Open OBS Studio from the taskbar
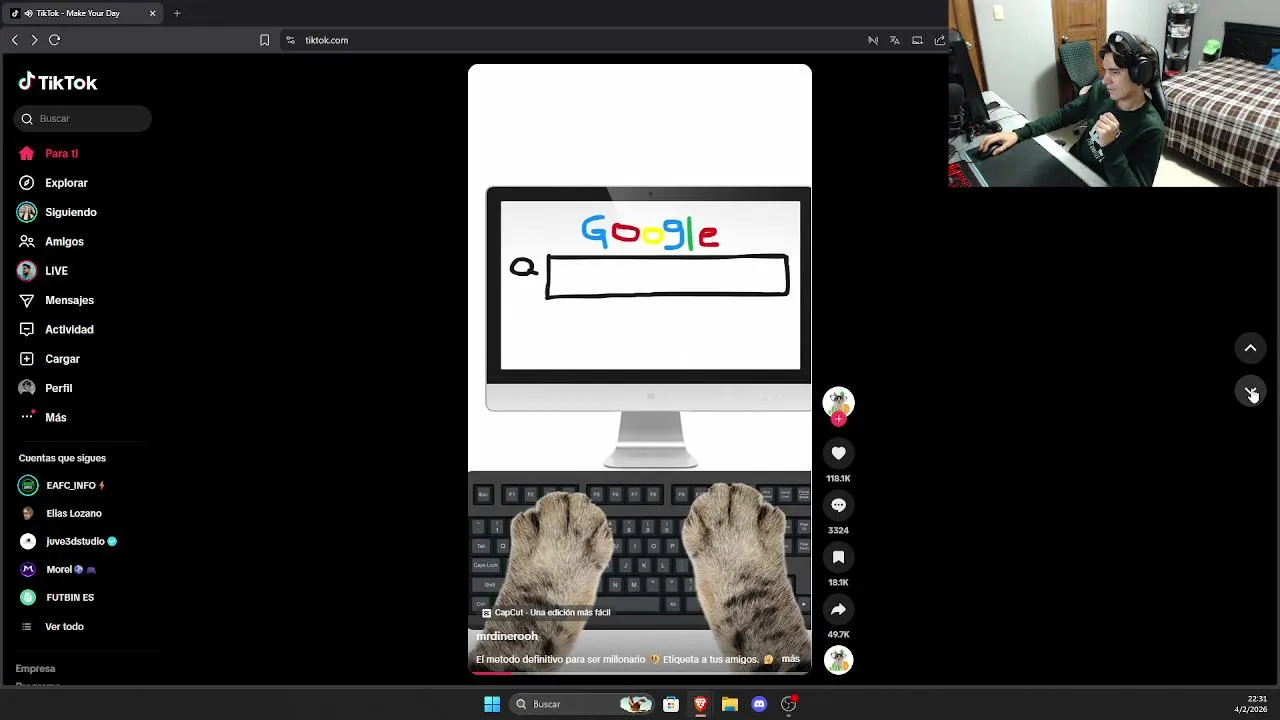This screenshot has height=720, width=1280. tap(789, 704)
